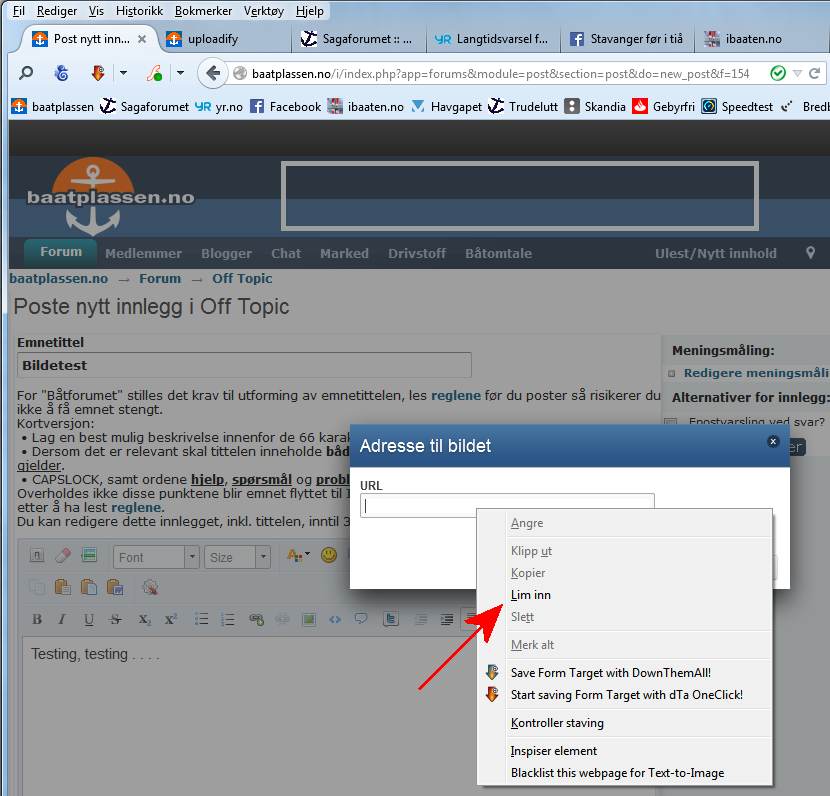This screenshot has width=830, height=796.
Task: Reload the page with refresh icon
Action: (815, 73)
